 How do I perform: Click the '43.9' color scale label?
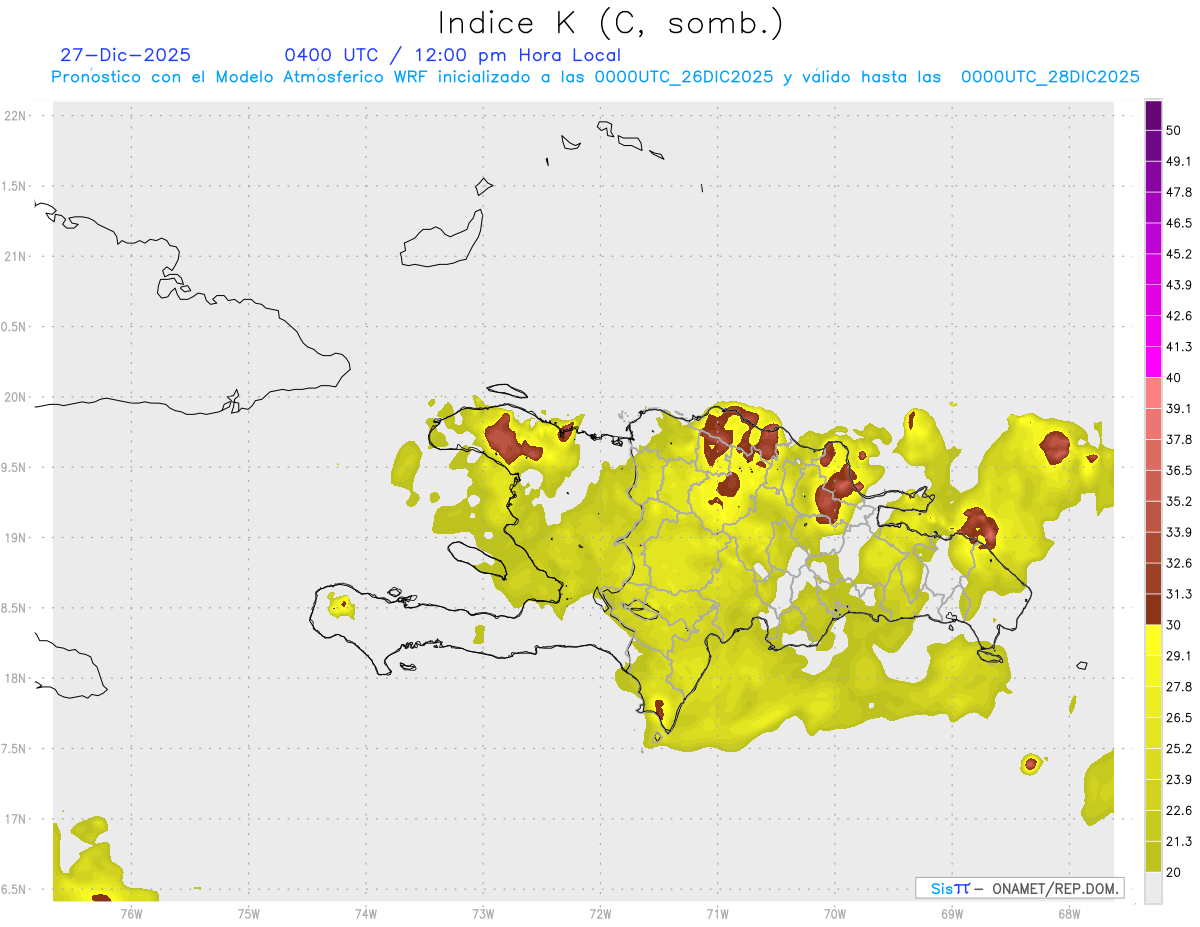(1179, 285)
